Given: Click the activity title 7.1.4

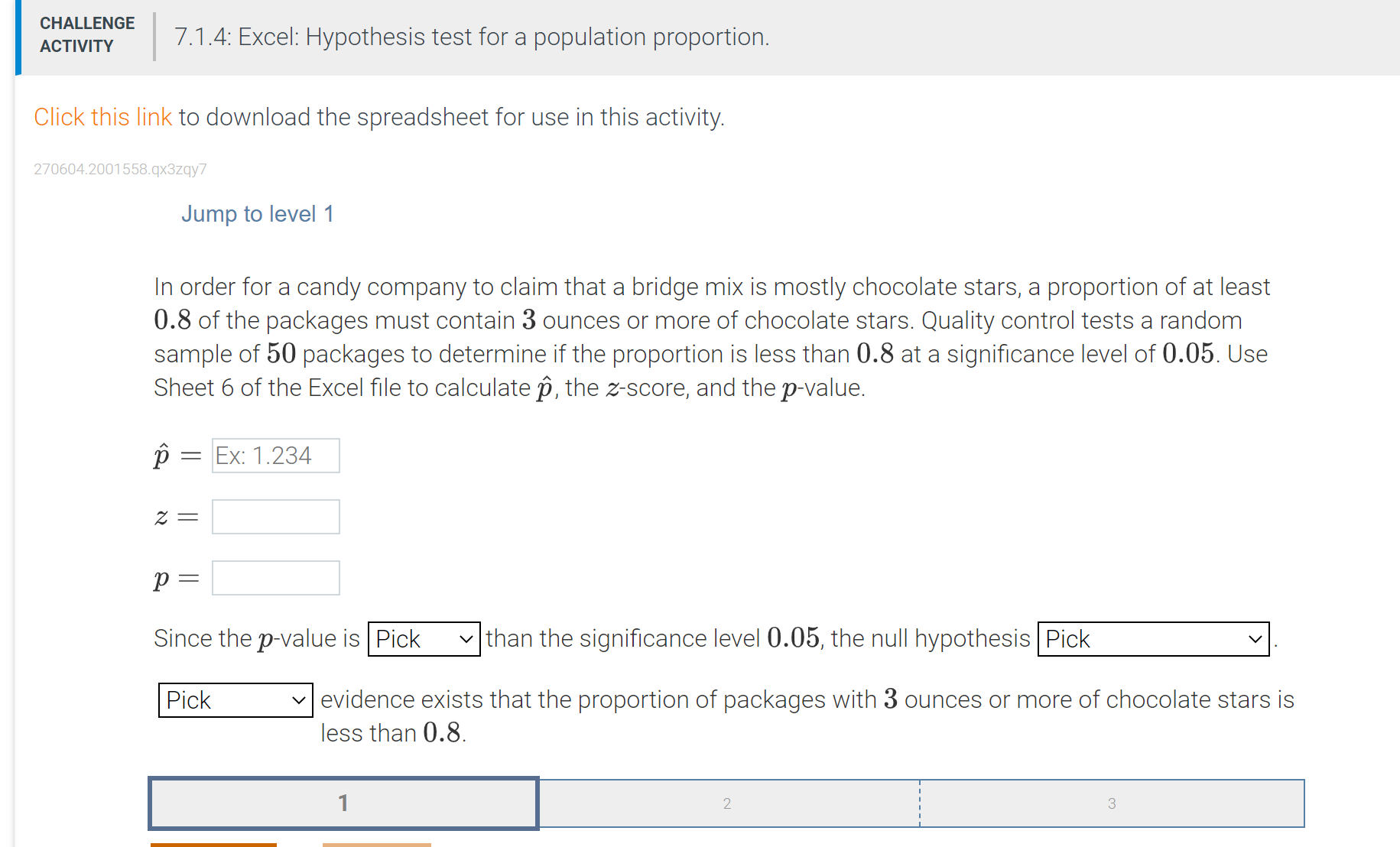Looking at the screenshot, I should pos(471,37).
